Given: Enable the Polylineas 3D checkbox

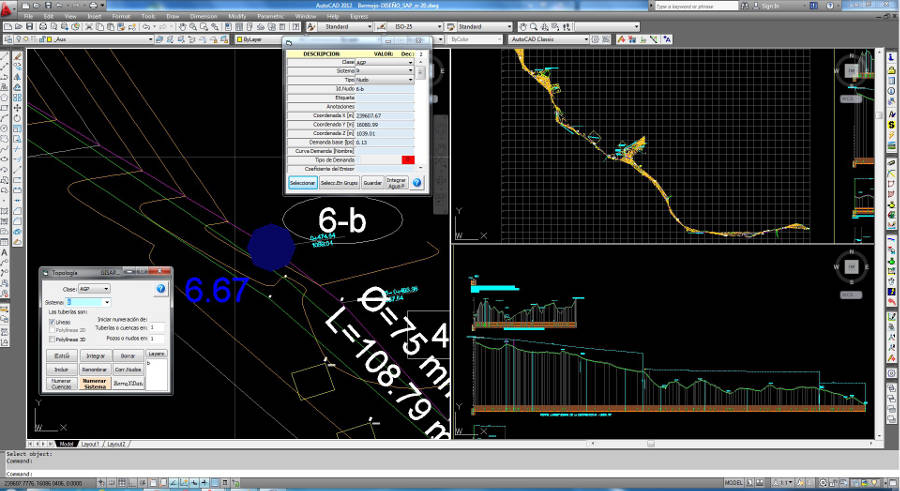Looking at the screenshot, I should point(52,340).
